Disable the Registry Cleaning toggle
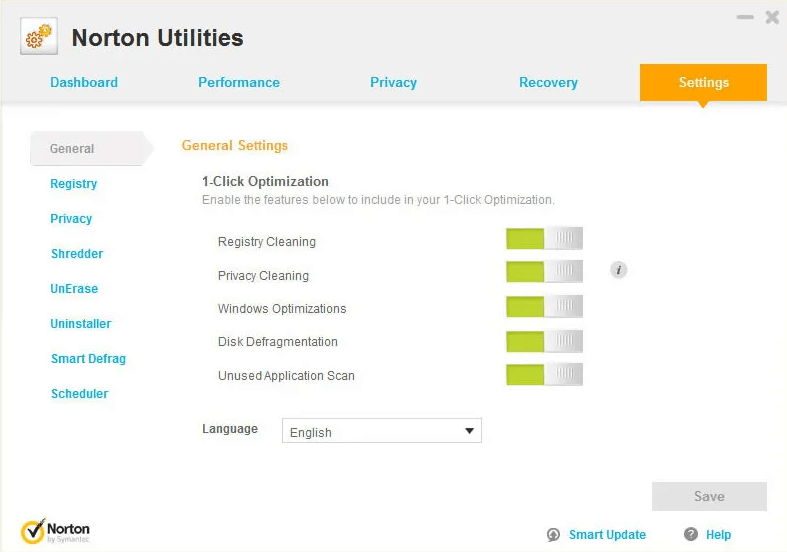This screenshot has height=552, width=787. tap(544, 239)
